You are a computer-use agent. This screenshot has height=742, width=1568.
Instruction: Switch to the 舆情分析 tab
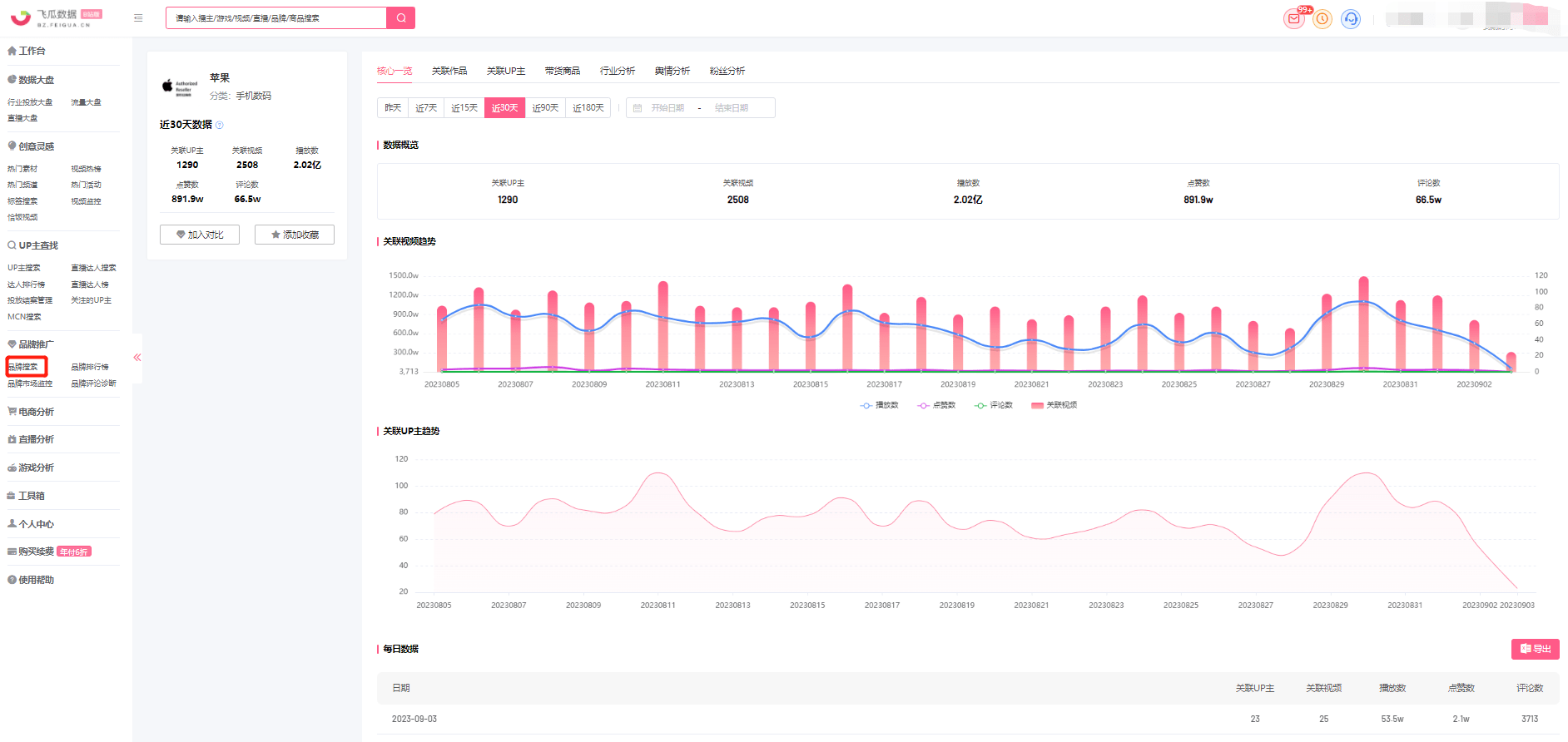[x=672, y=71]
